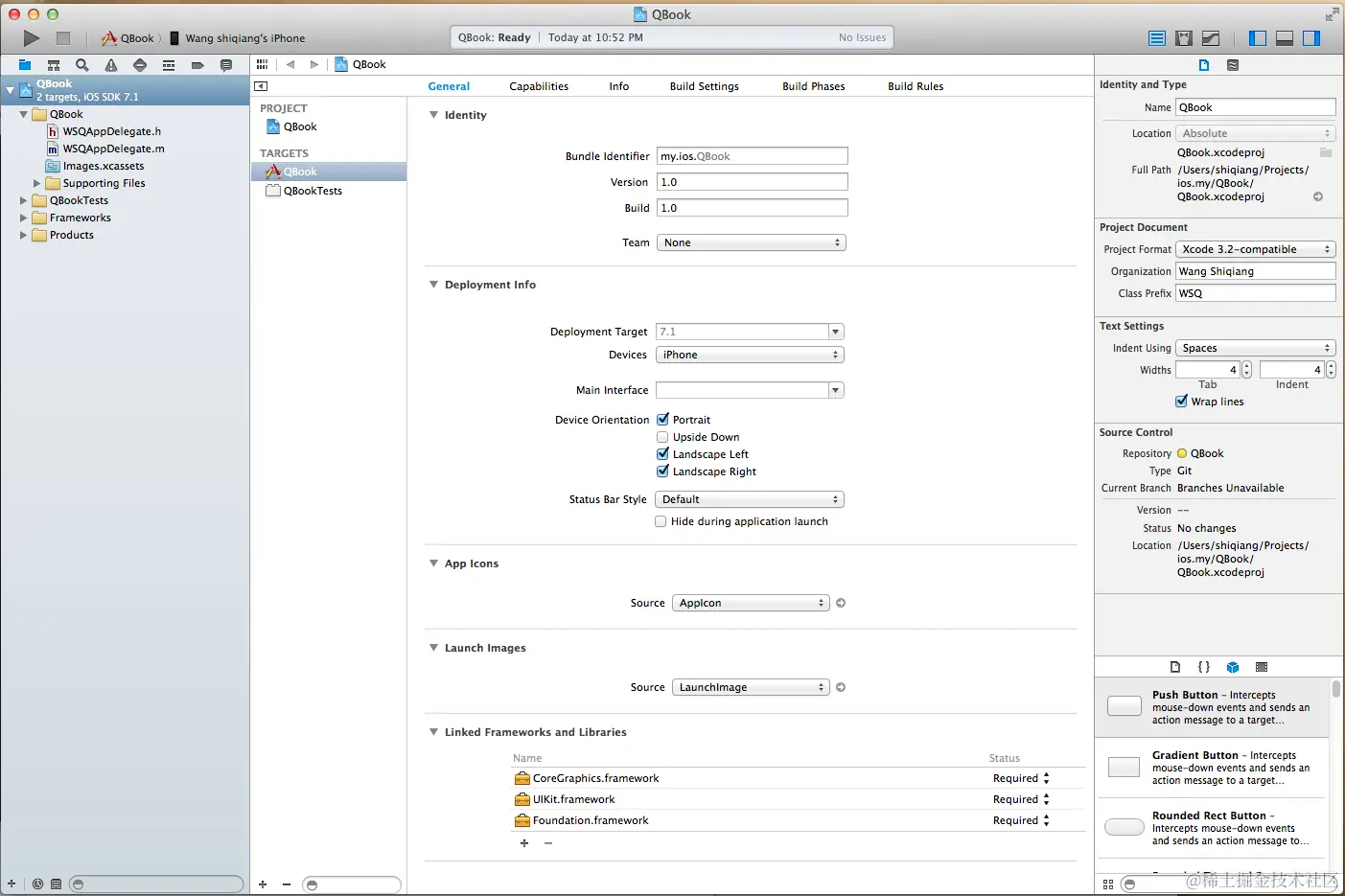
Task: Show the File Template library
Action: (x=1175, y=667)
